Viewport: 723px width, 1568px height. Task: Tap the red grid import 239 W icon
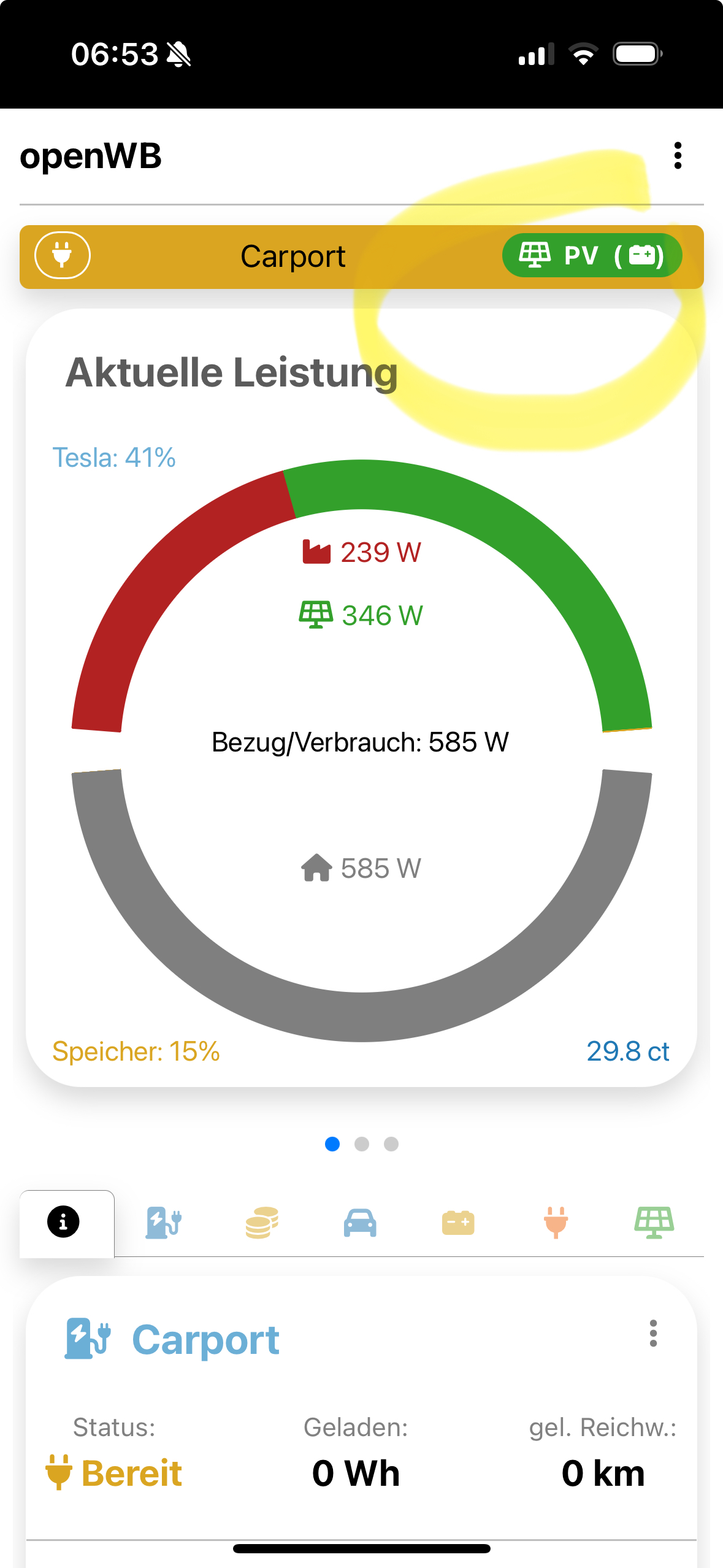click(x=316, y=552)
